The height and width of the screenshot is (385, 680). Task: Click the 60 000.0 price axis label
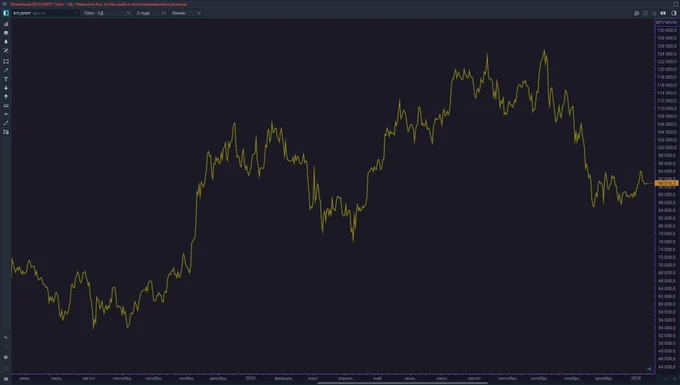coord(667,304)
